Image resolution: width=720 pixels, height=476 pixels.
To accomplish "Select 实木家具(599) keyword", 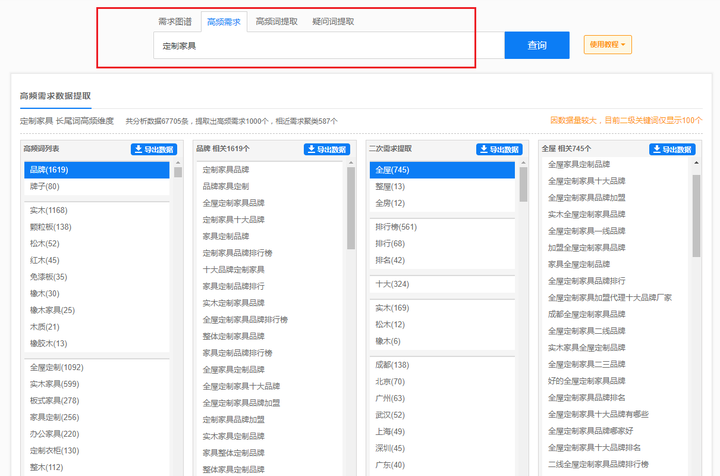I will pyautogui.click(x=97, y=384).
